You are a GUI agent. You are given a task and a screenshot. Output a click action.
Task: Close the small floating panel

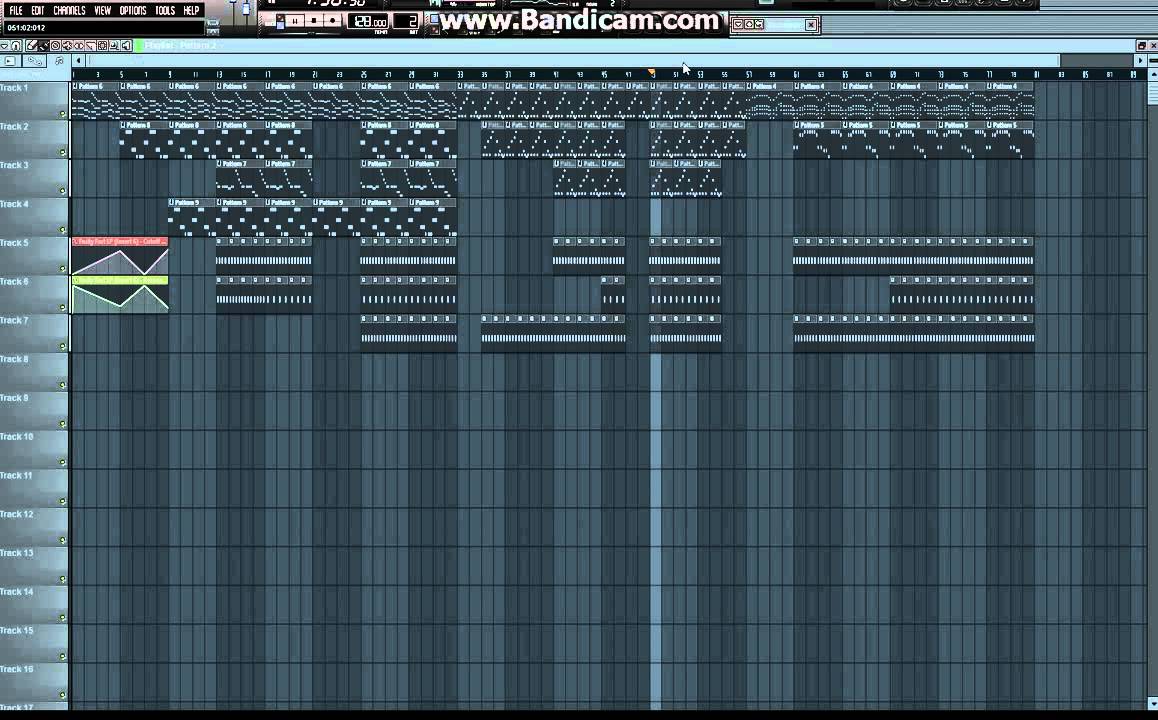tap(811, 24)
